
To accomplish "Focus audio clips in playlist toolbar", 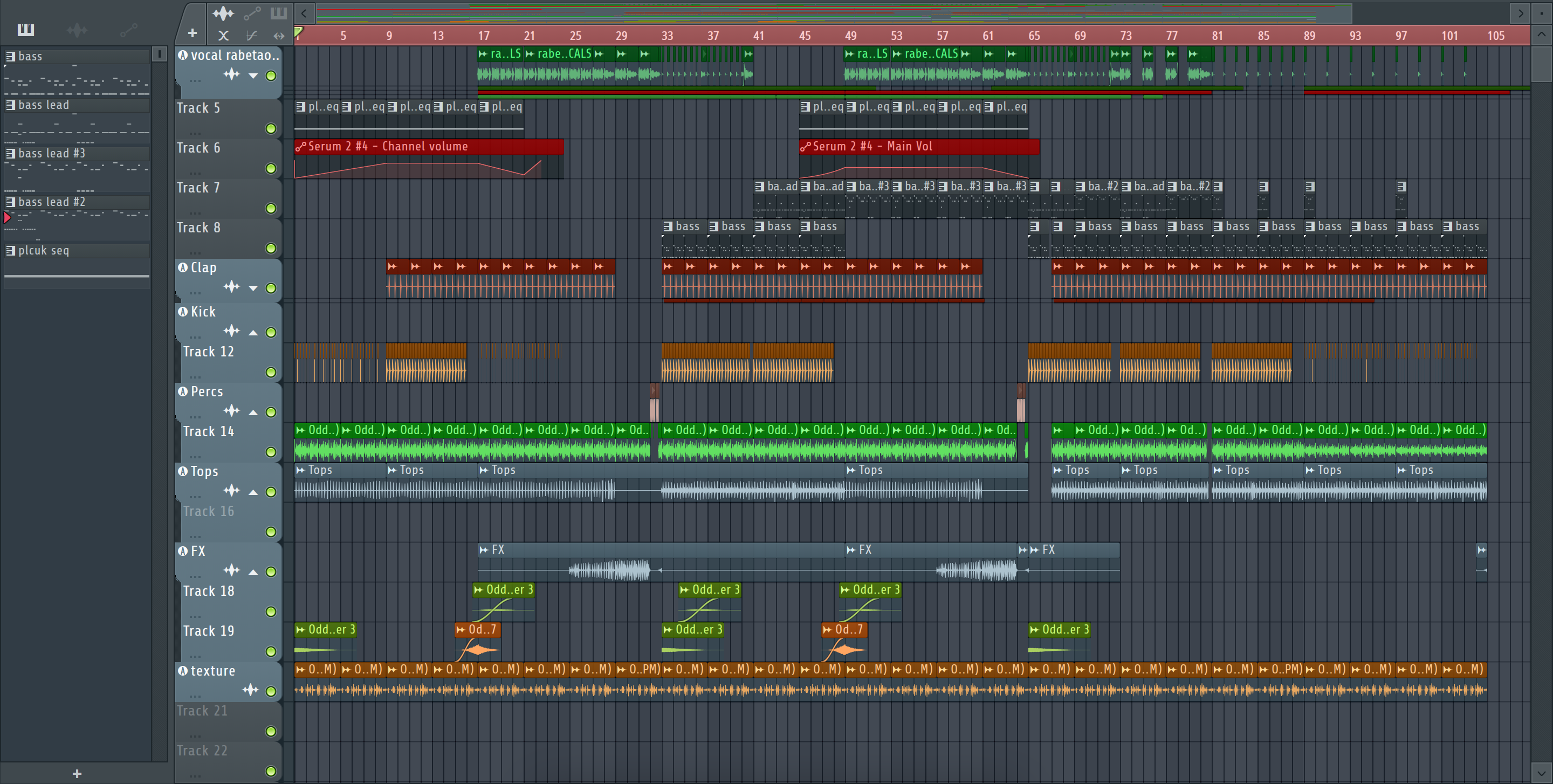I will coord(223,12).
